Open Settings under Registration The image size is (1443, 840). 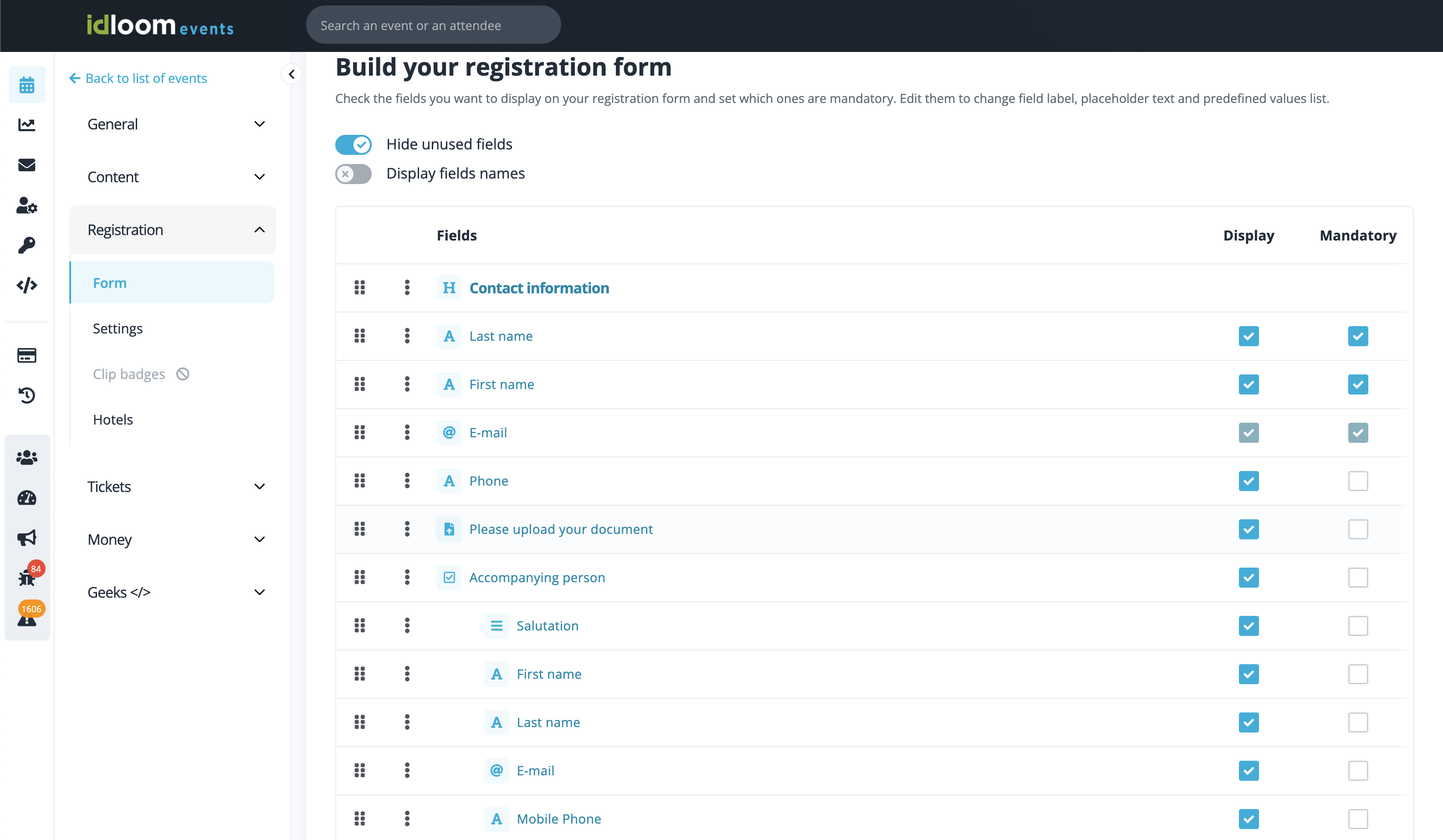click(118, 328)
